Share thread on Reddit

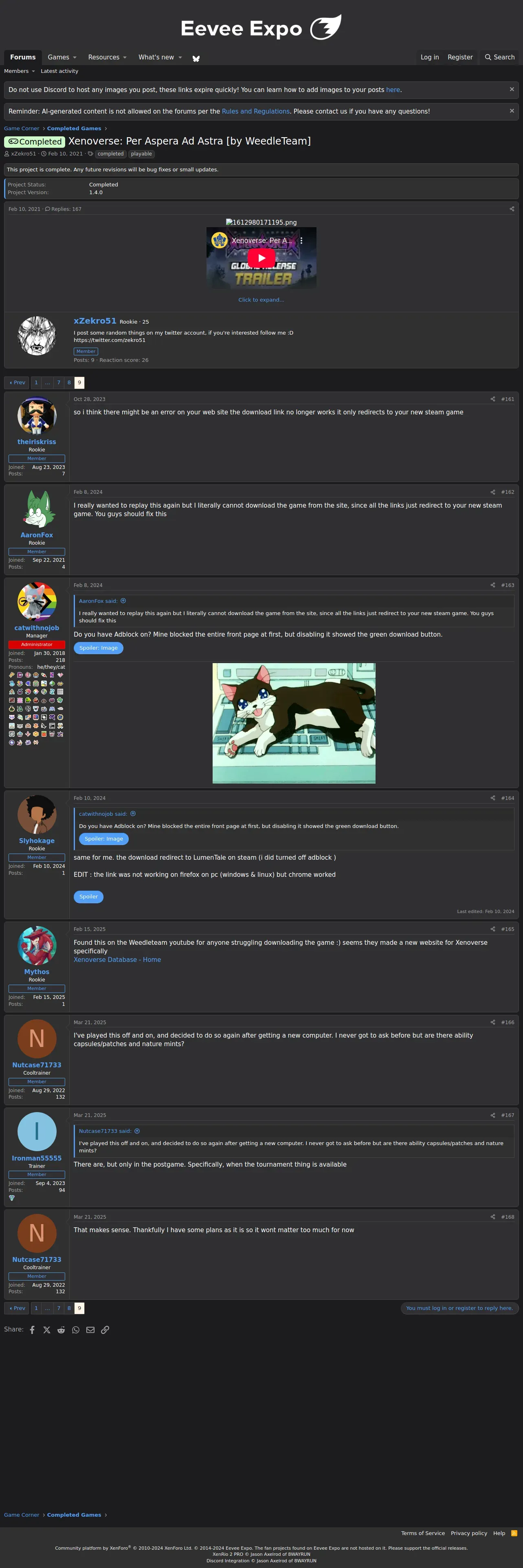click(x=61, y=1330)
